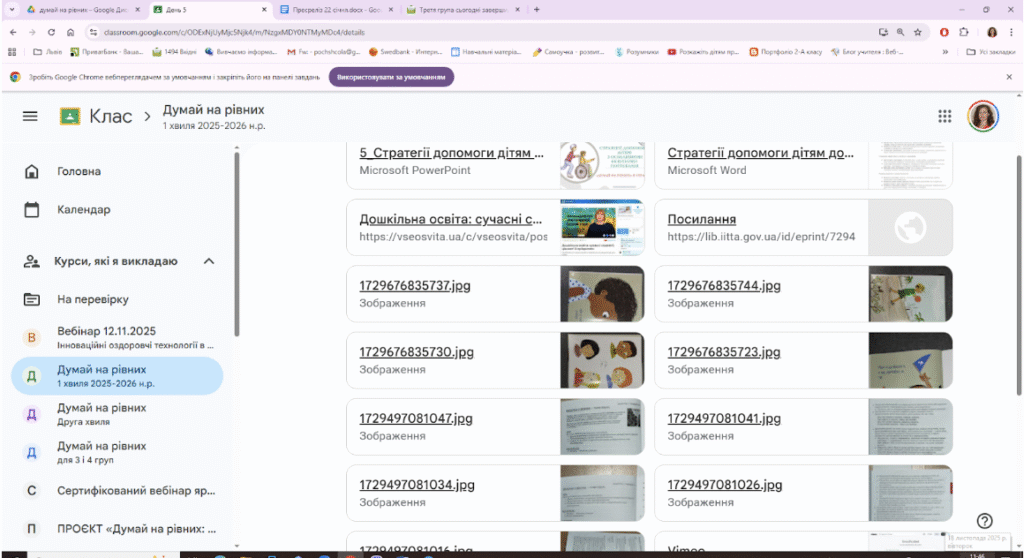Open the main hamburger menu
Image resolution: width=1024 pixels, height=558 pixels.
[30, 116]
